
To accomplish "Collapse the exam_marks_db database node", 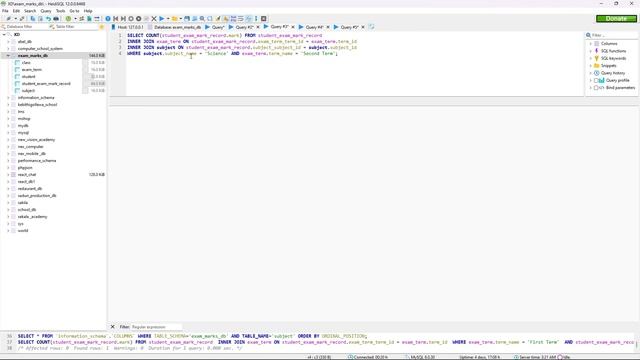I will (x=8, y=56).
